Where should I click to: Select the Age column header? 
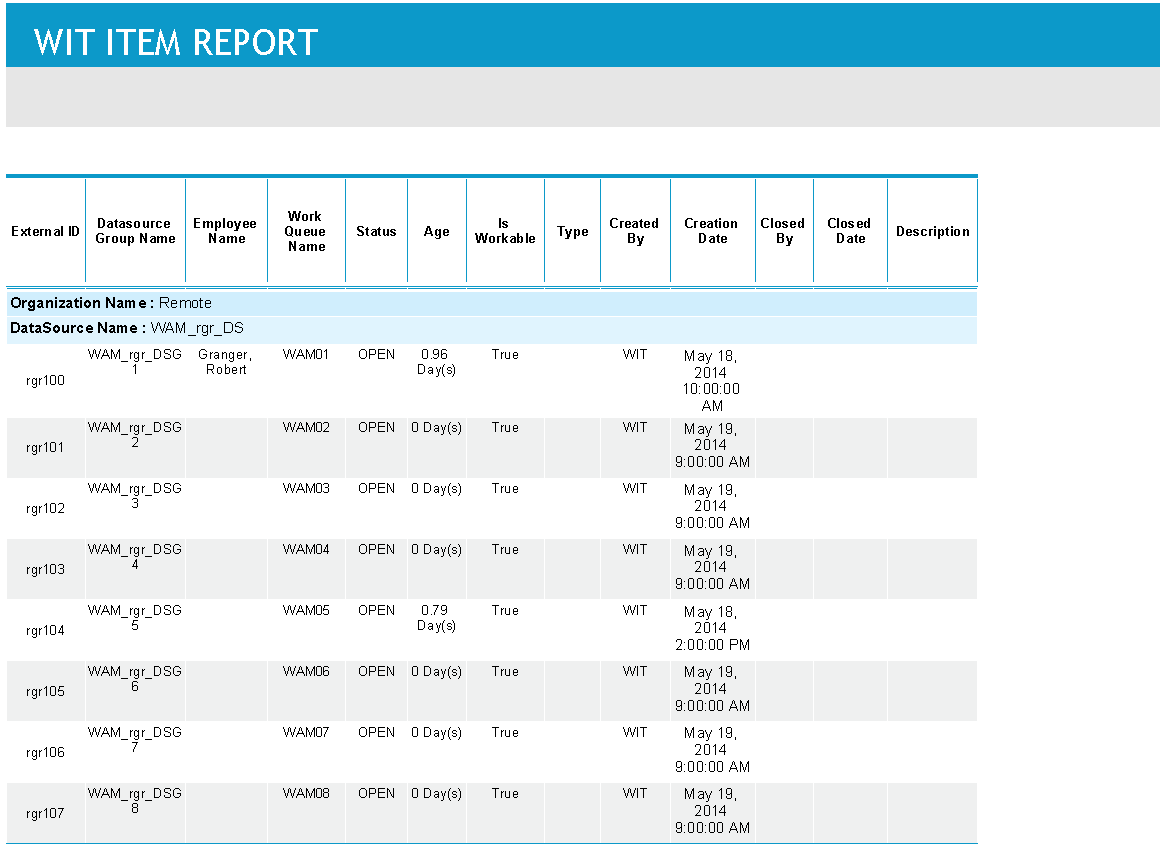(436, 232)
